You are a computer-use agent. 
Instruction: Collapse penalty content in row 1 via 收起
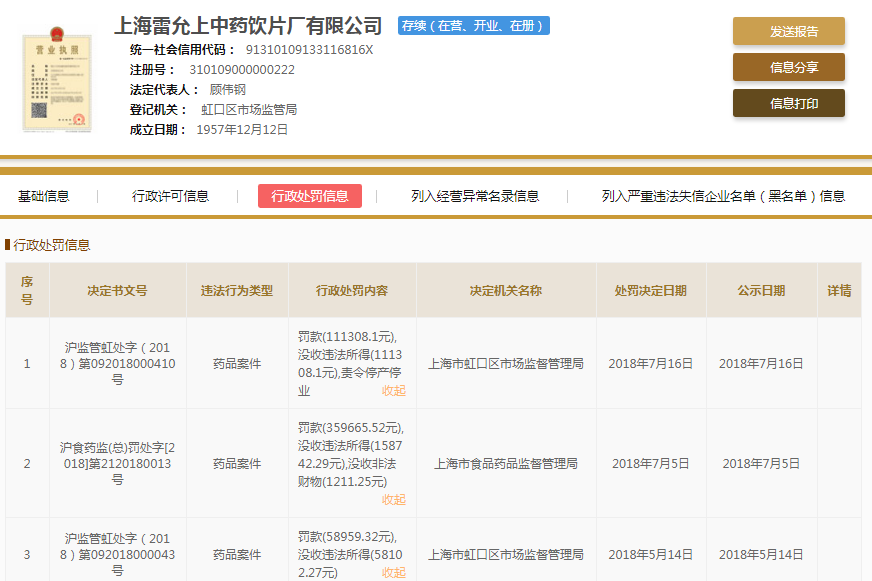coord(394,391)
